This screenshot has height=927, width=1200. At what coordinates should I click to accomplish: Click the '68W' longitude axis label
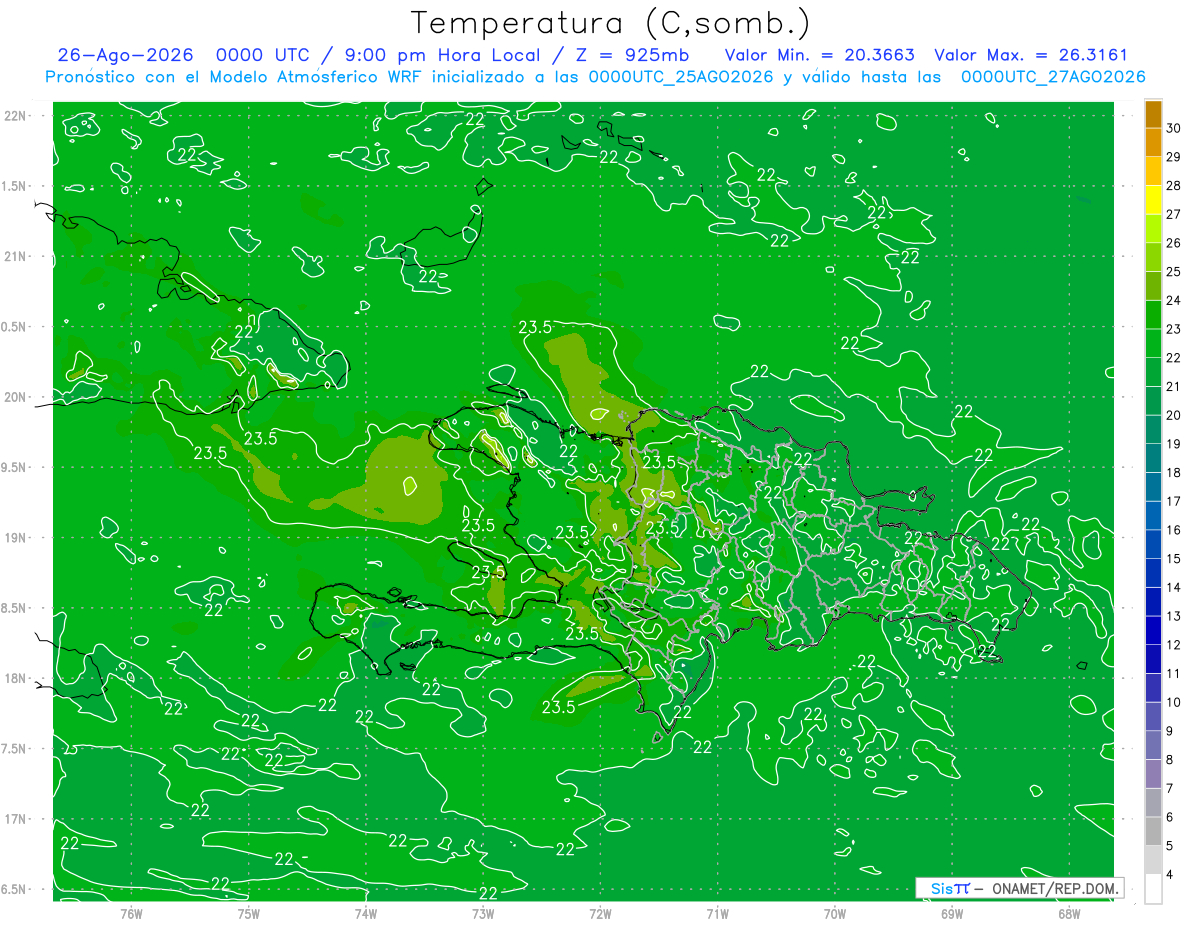tap(1069, 914)
